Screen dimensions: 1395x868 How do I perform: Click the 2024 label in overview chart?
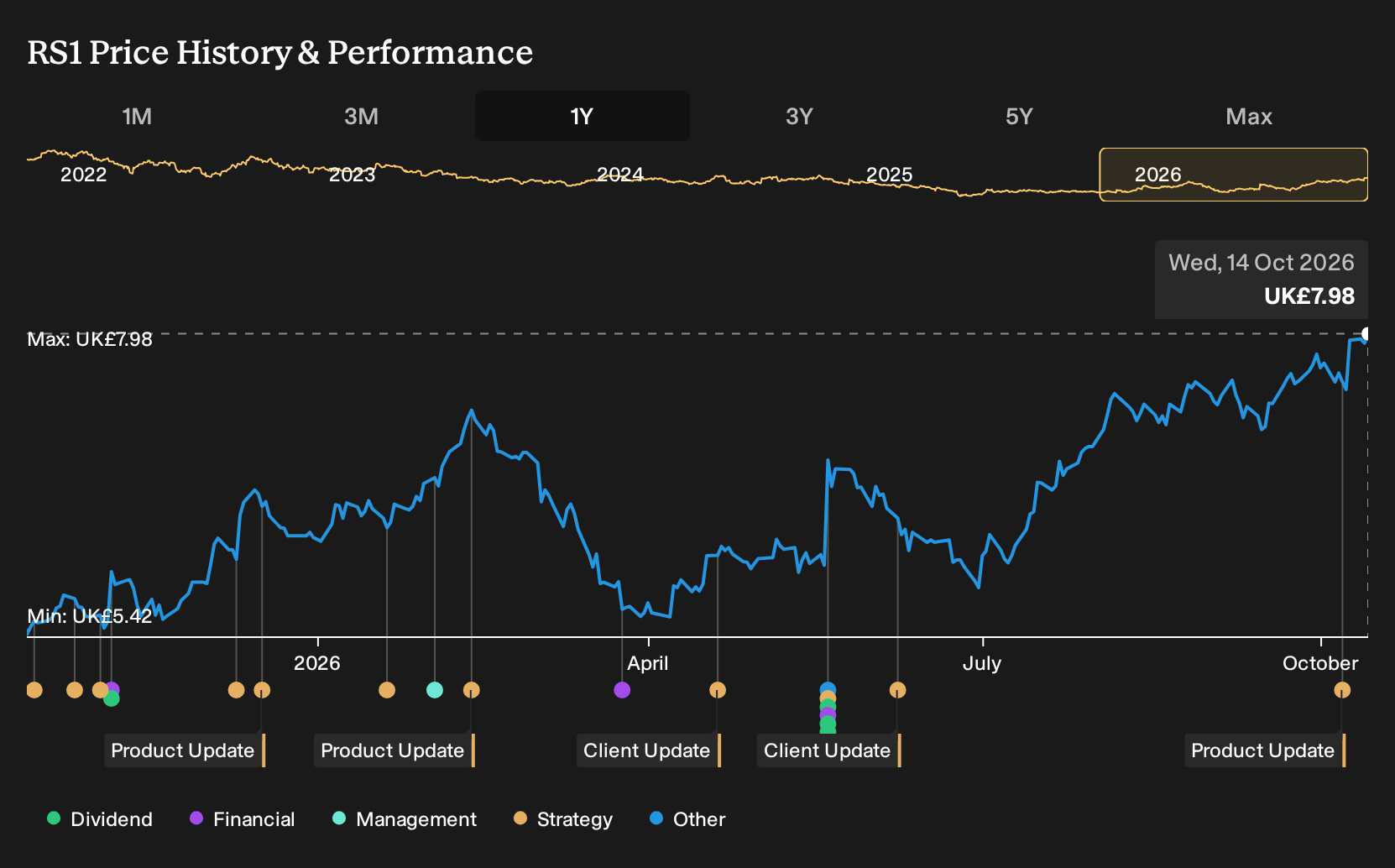coord(620,175)
